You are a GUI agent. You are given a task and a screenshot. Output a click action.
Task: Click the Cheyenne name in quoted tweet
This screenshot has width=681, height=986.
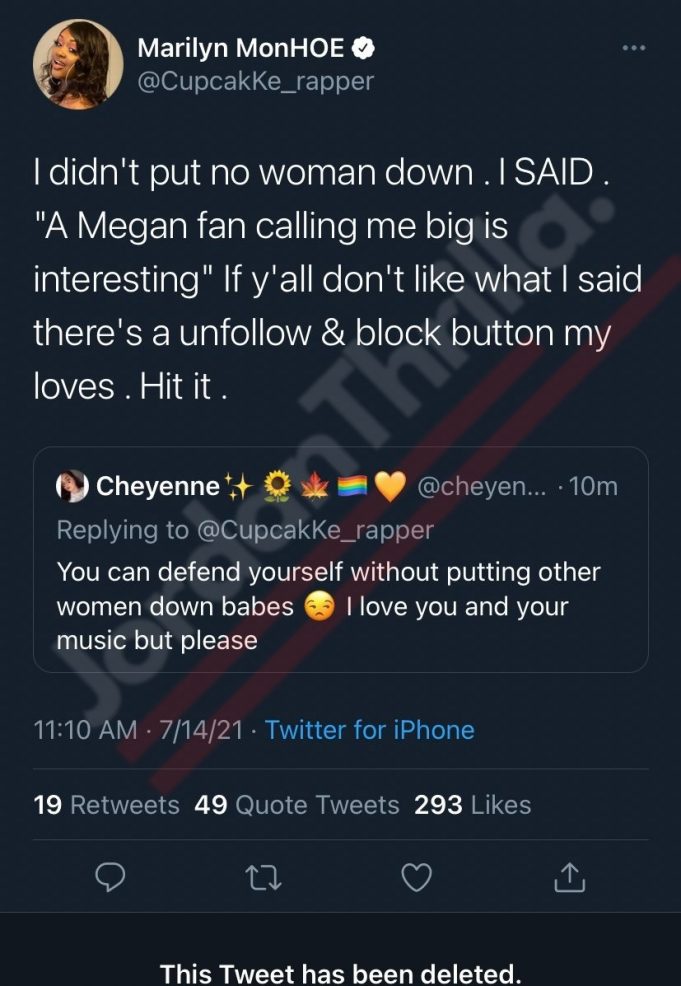158,487
